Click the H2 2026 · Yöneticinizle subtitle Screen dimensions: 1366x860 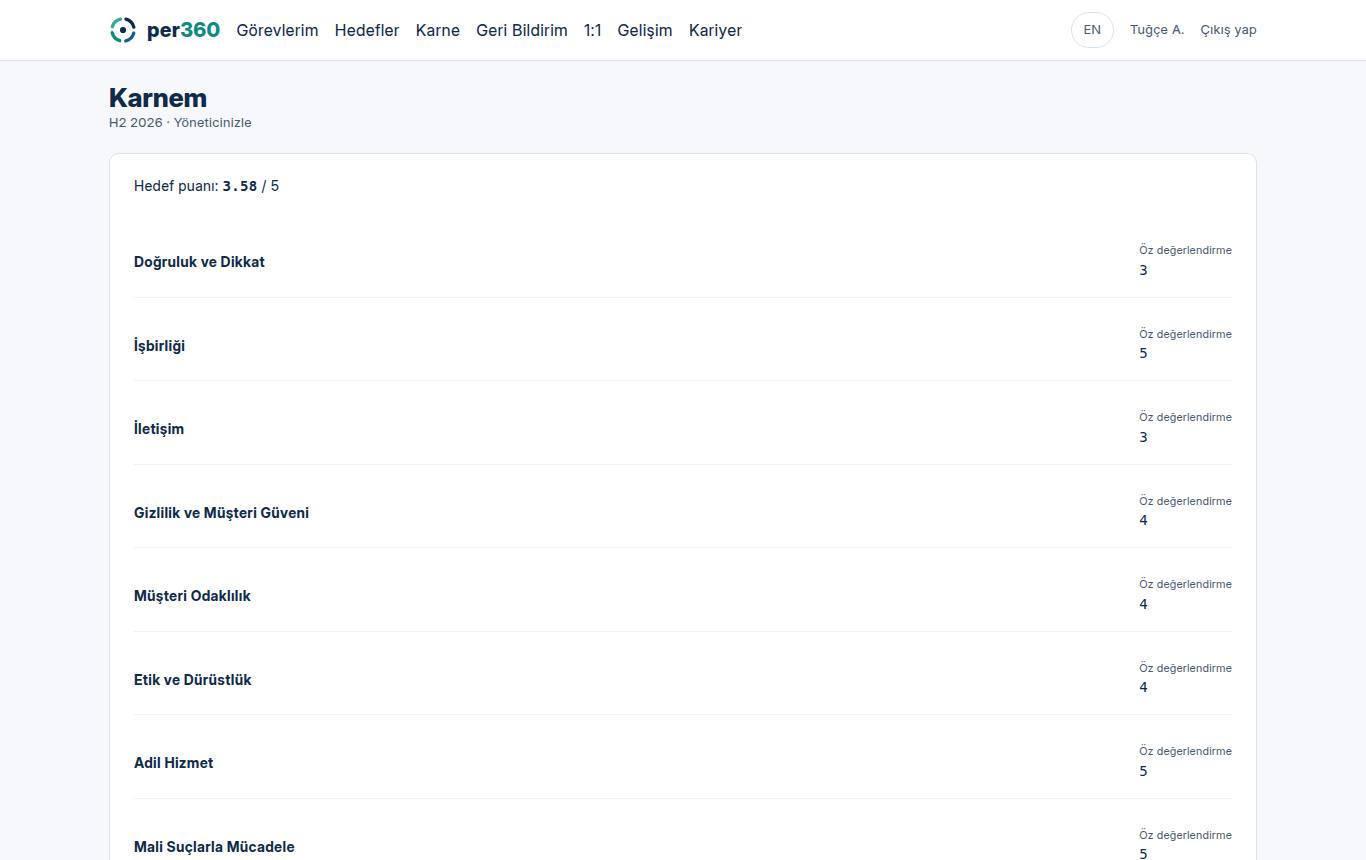pyautogui.click(x=180, y=123)
